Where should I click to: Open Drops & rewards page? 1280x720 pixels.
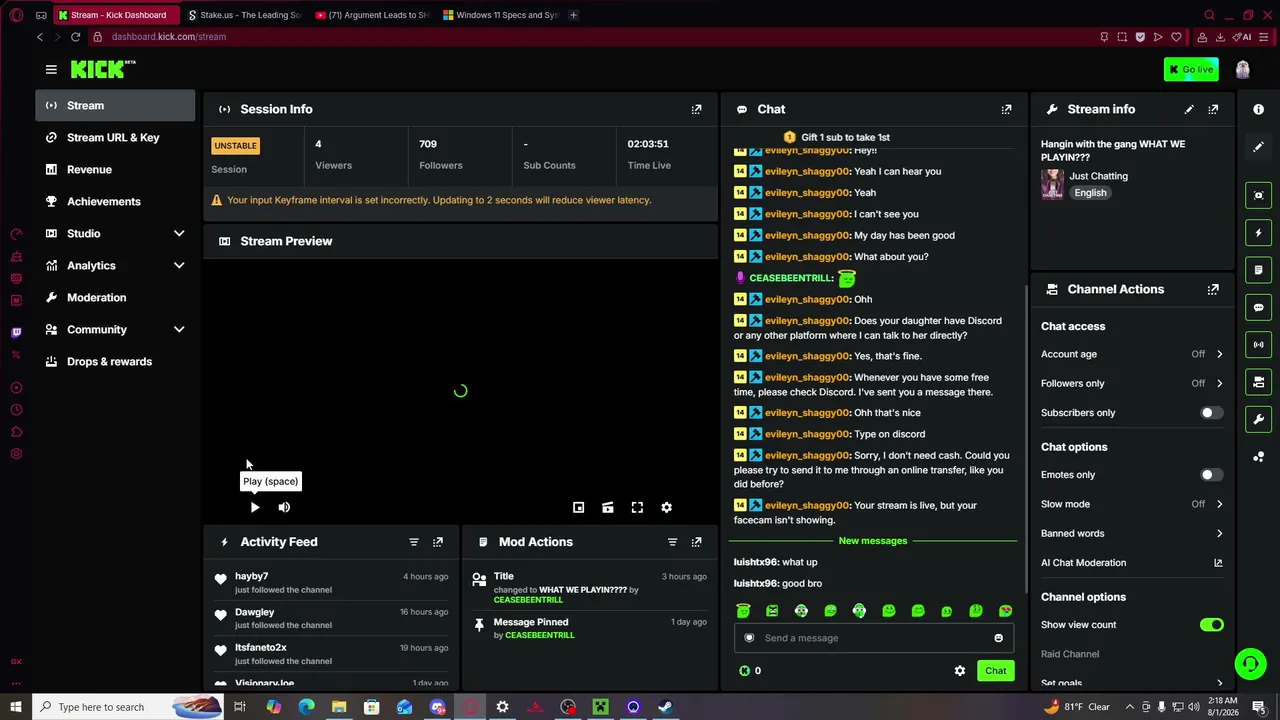point(115,361)
